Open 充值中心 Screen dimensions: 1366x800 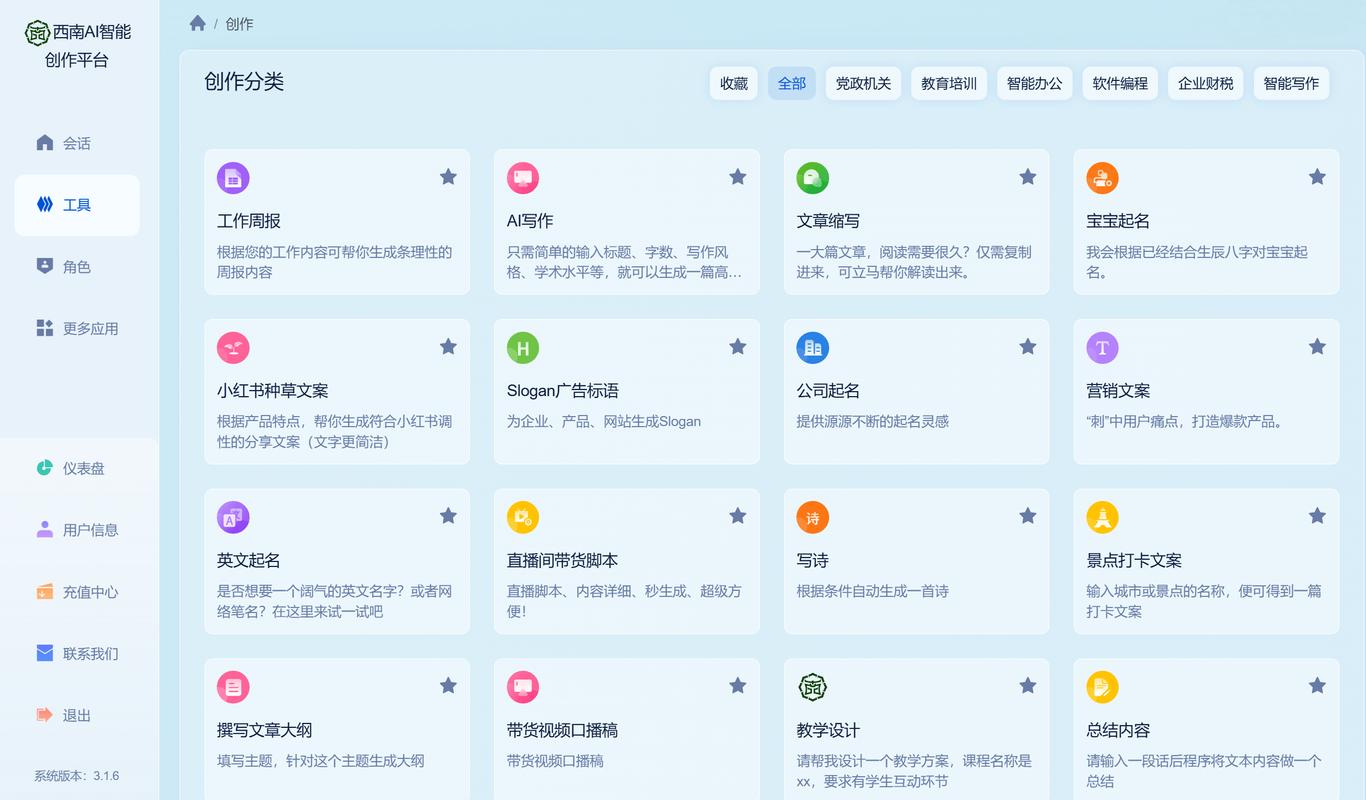click(77, 592)
